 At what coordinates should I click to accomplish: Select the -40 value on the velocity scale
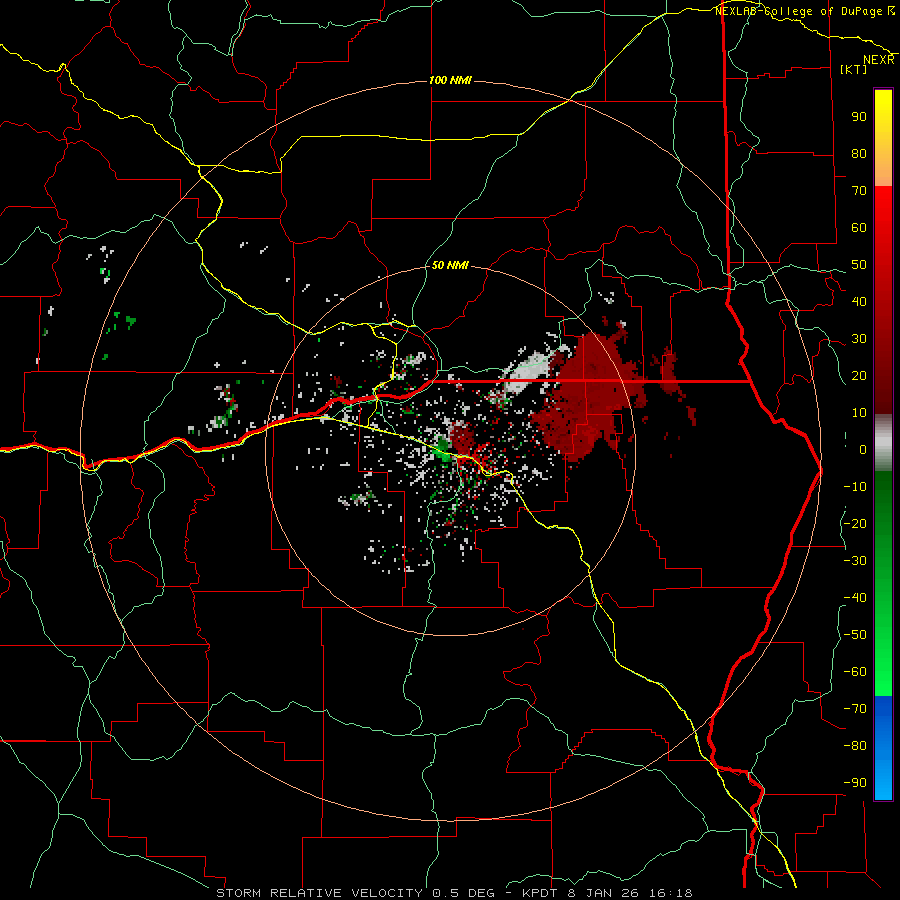[x=855, y=598]
